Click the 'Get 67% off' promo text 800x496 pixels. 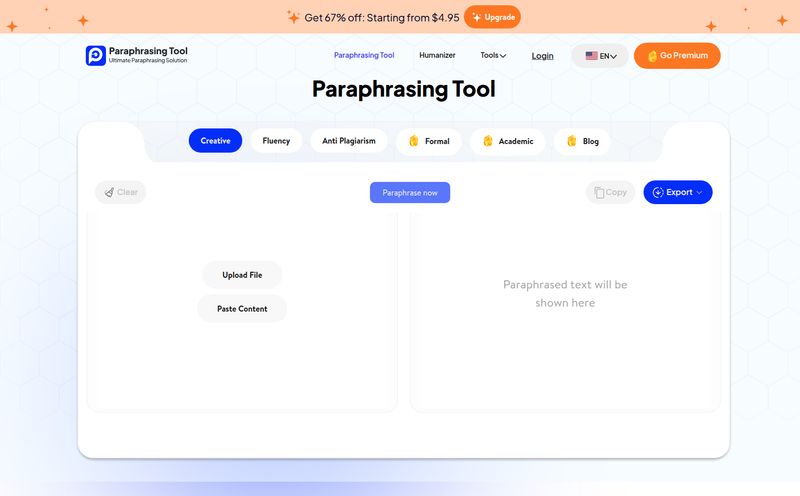tap(382, 17)
